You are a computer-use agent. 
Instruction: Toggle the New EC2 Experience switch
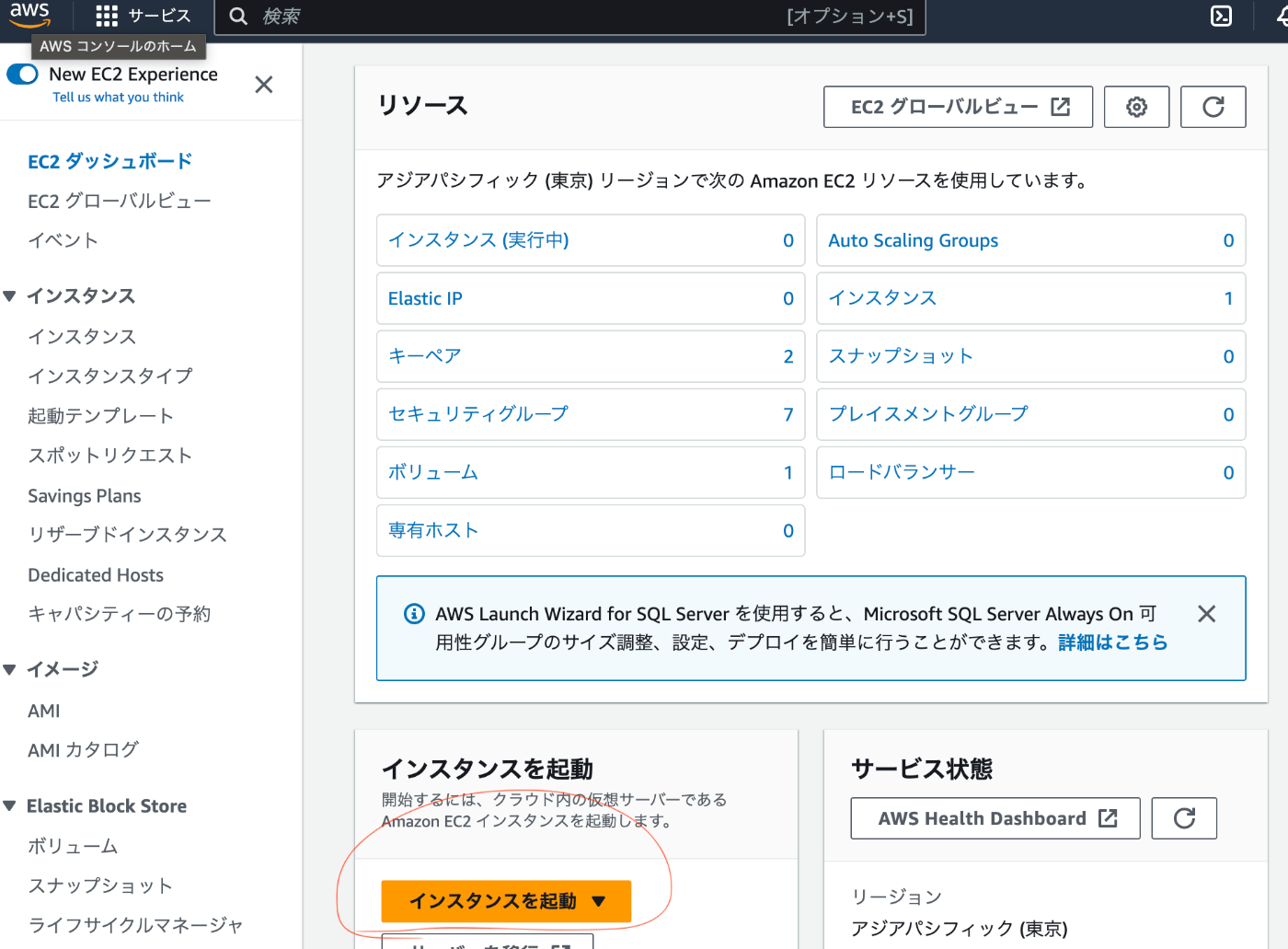23,74
